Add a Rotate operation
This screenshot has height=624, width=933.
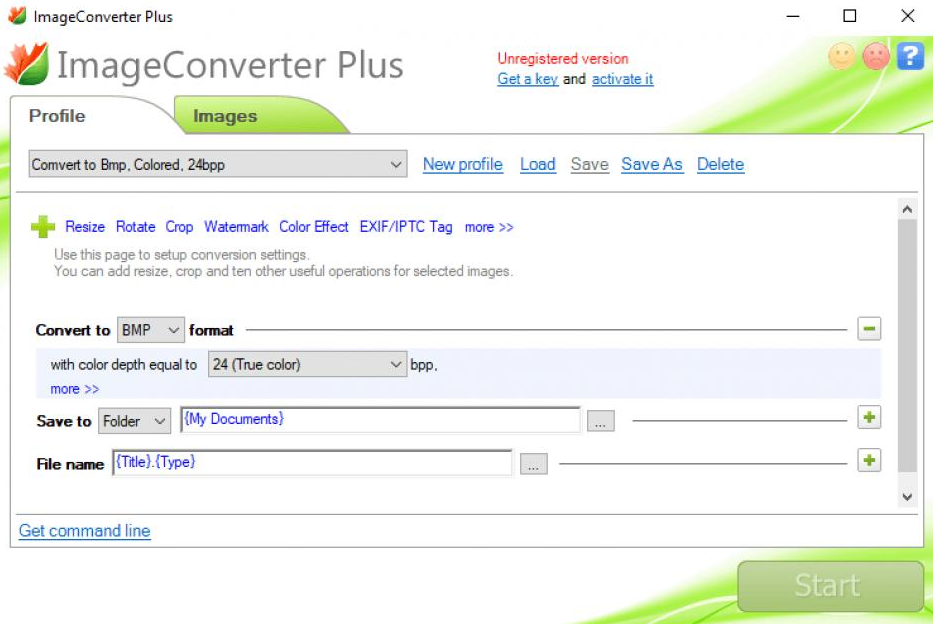pyautogui.click(x=136, y=227)
